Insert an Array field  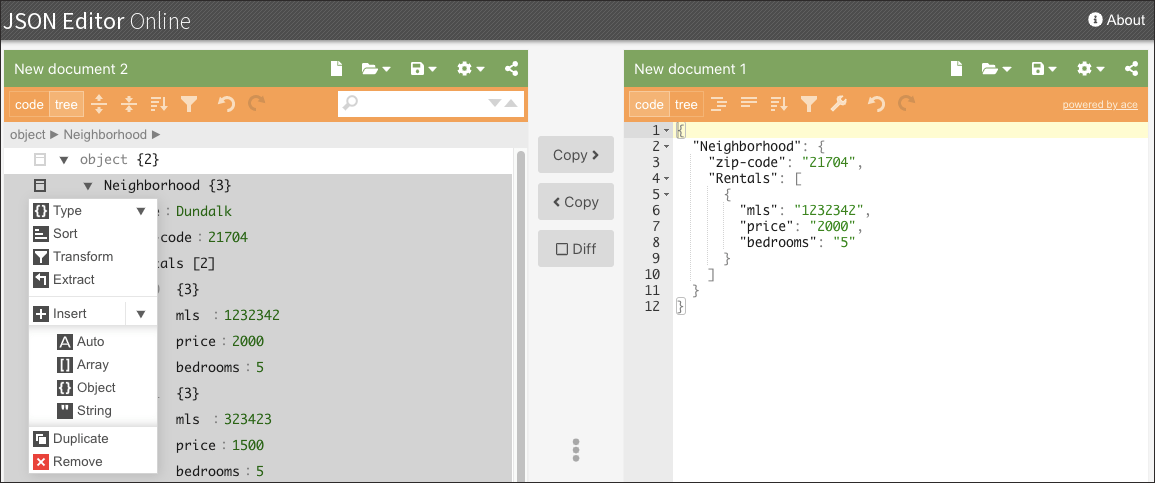(x=93, y=364)
